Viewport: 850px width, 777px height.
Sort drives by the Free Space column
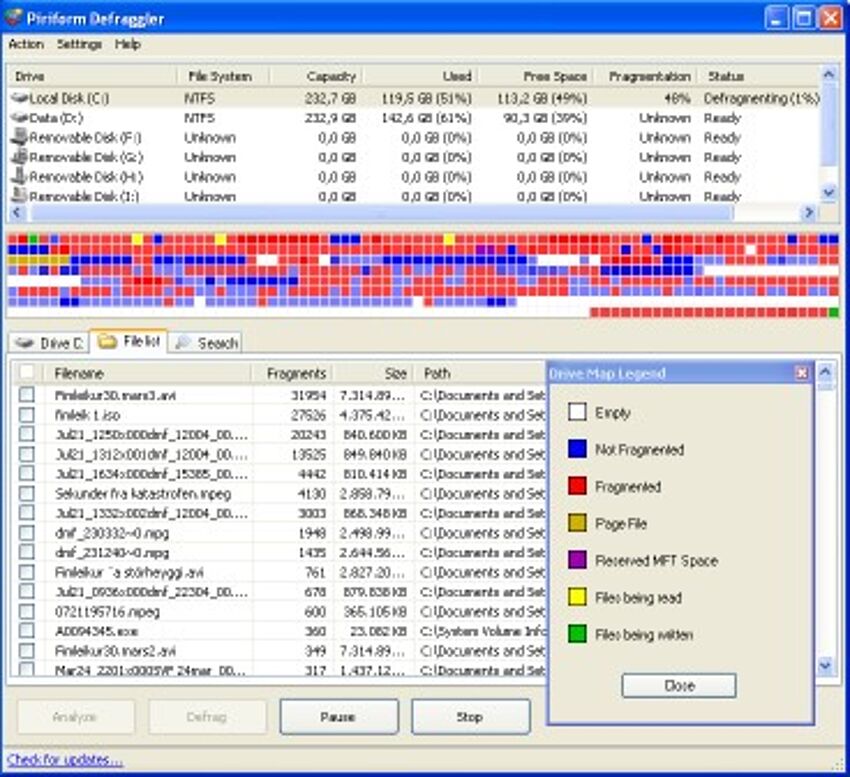(537, 76)
